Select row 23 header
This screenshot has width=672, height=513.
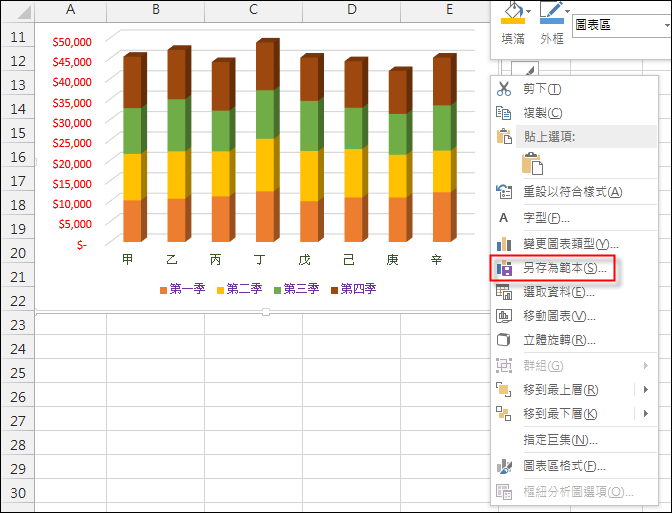click(x=18, y=325)
